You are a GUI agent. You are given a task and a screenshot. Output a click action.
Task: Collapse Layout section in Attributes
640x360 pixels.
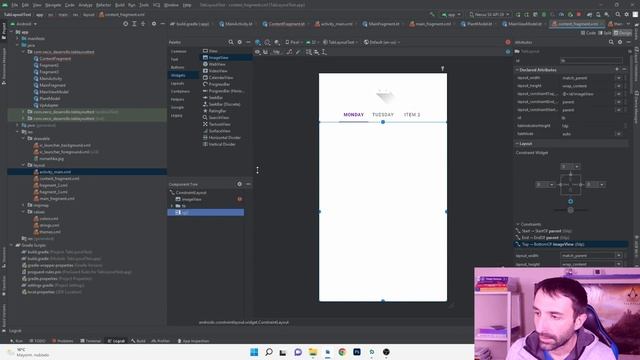click(x=518, y=144)
